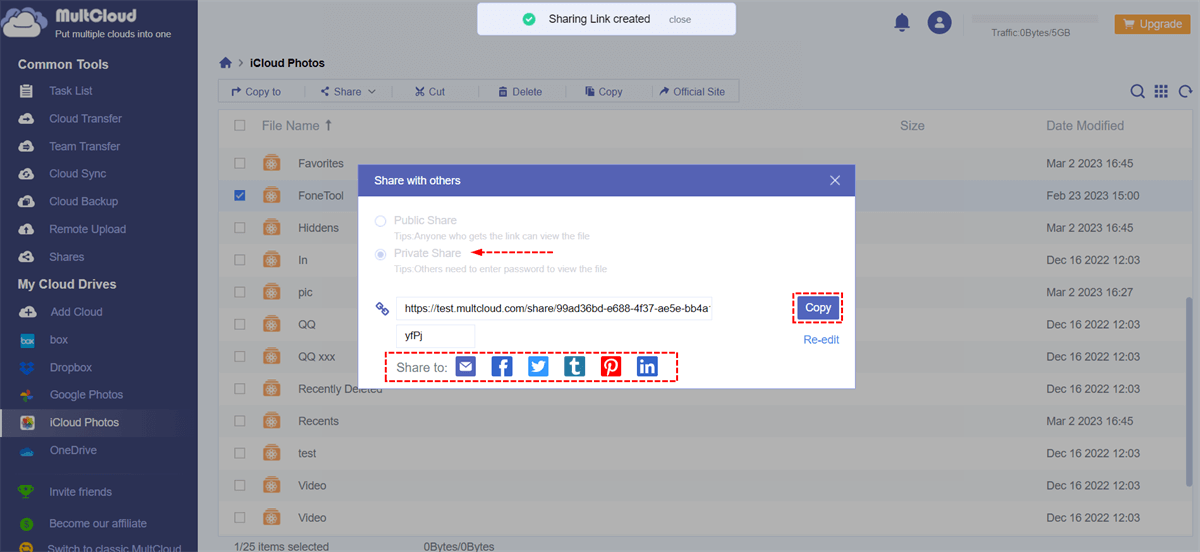This screenshot has height=552, width=1200.
Task: Open Cloud Transfer tool
Action: 85,119
